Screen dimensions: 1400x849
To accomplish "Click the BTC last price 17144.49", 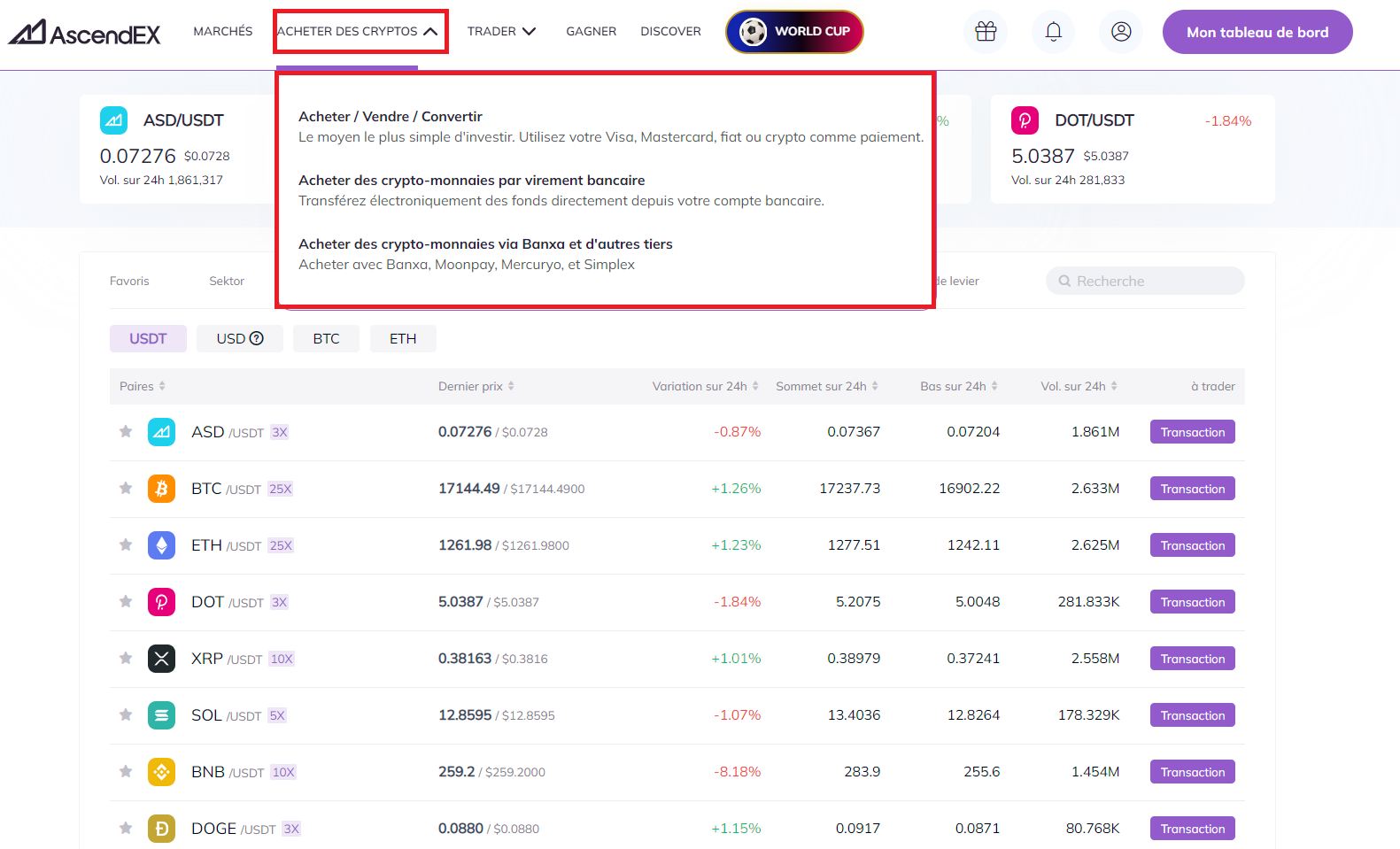I will click(x=469, y=489).
